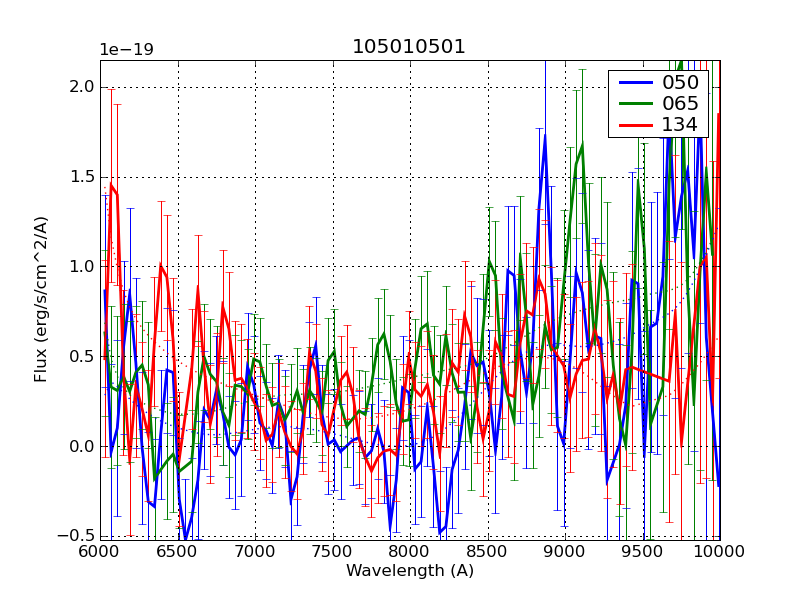Click the blue line swatch in legend

click(633, 83)
